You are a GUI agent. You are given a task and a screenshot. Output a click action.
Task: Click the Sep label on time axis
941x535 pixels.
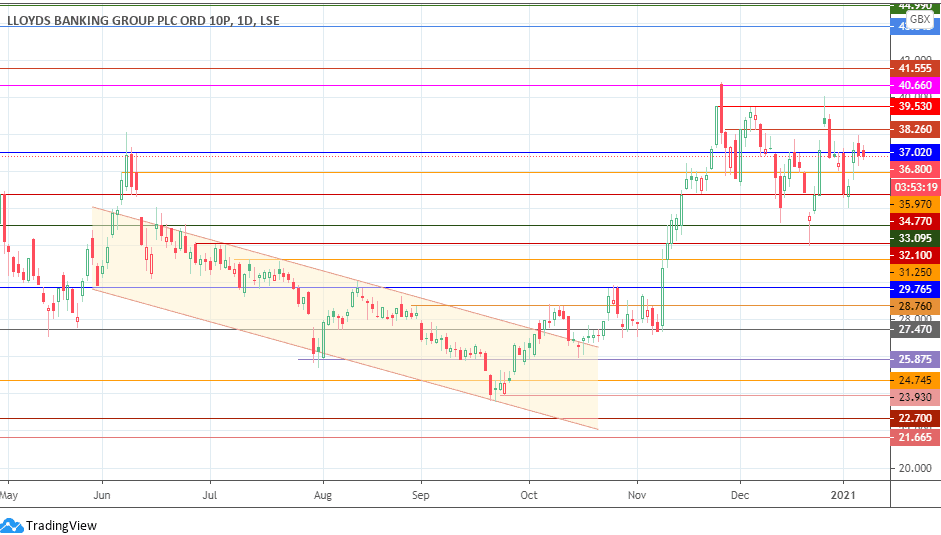pos(421,495)
